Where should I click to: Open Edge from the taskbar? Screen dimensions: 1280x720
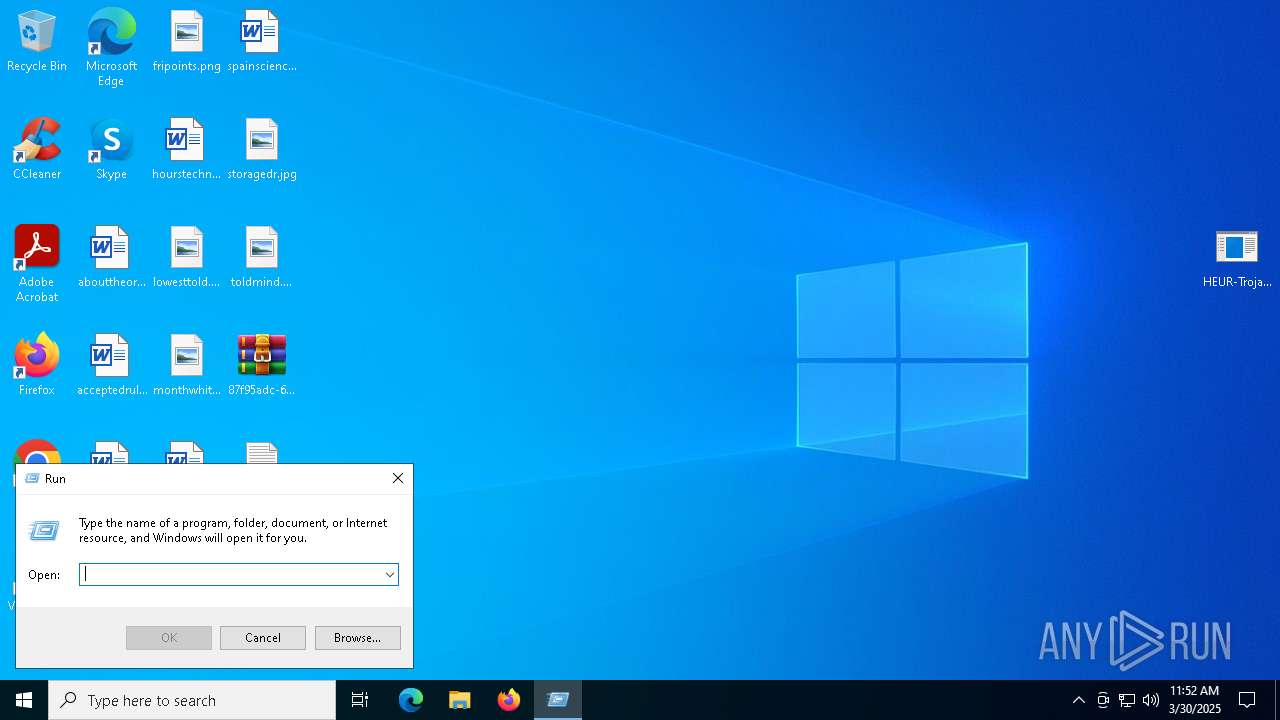pyautogui.click(x=411, y=700)
